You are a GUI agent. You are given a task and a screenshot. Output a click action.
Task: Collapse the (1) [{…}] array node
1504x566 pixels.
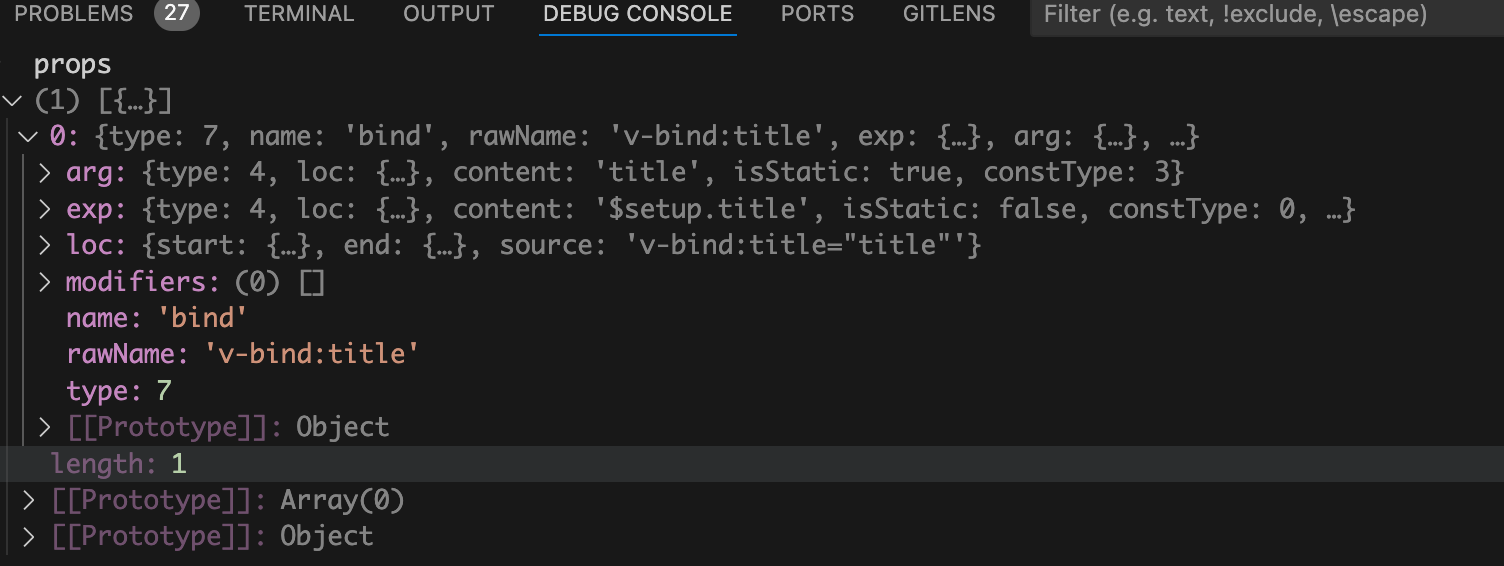(x=12, y=101)
